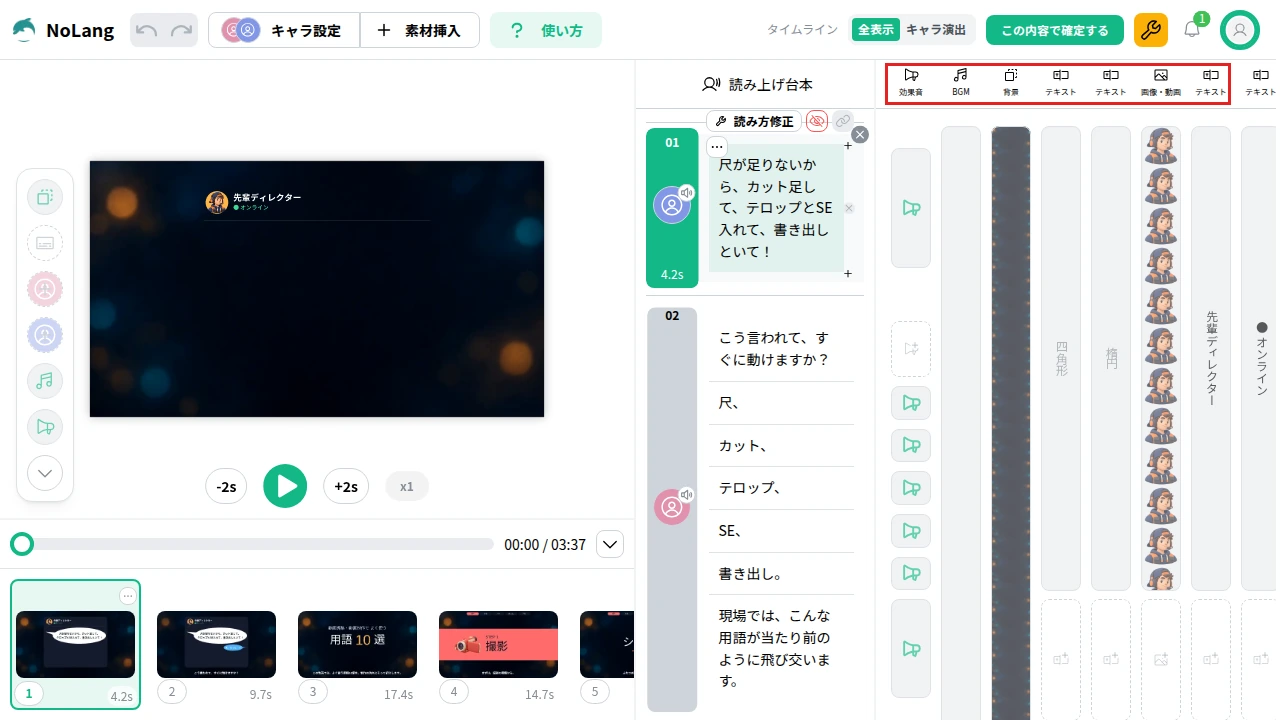Open the 背景 column header
The width and height of the screenshot is (1280, 720).
pos(1011,82)
